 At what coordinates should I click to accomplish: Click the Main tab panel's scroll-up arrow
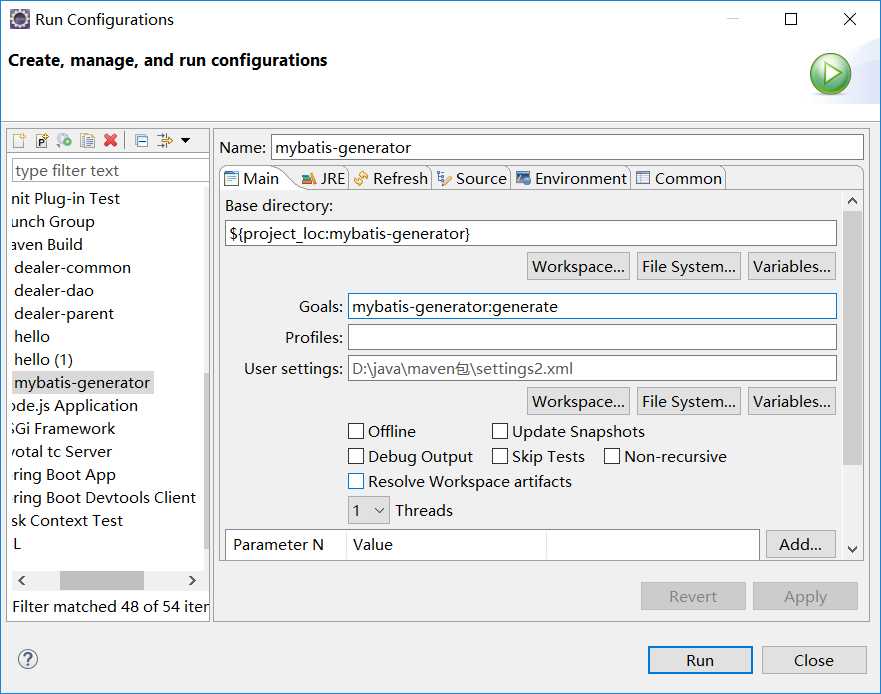(x=852, y=201)
